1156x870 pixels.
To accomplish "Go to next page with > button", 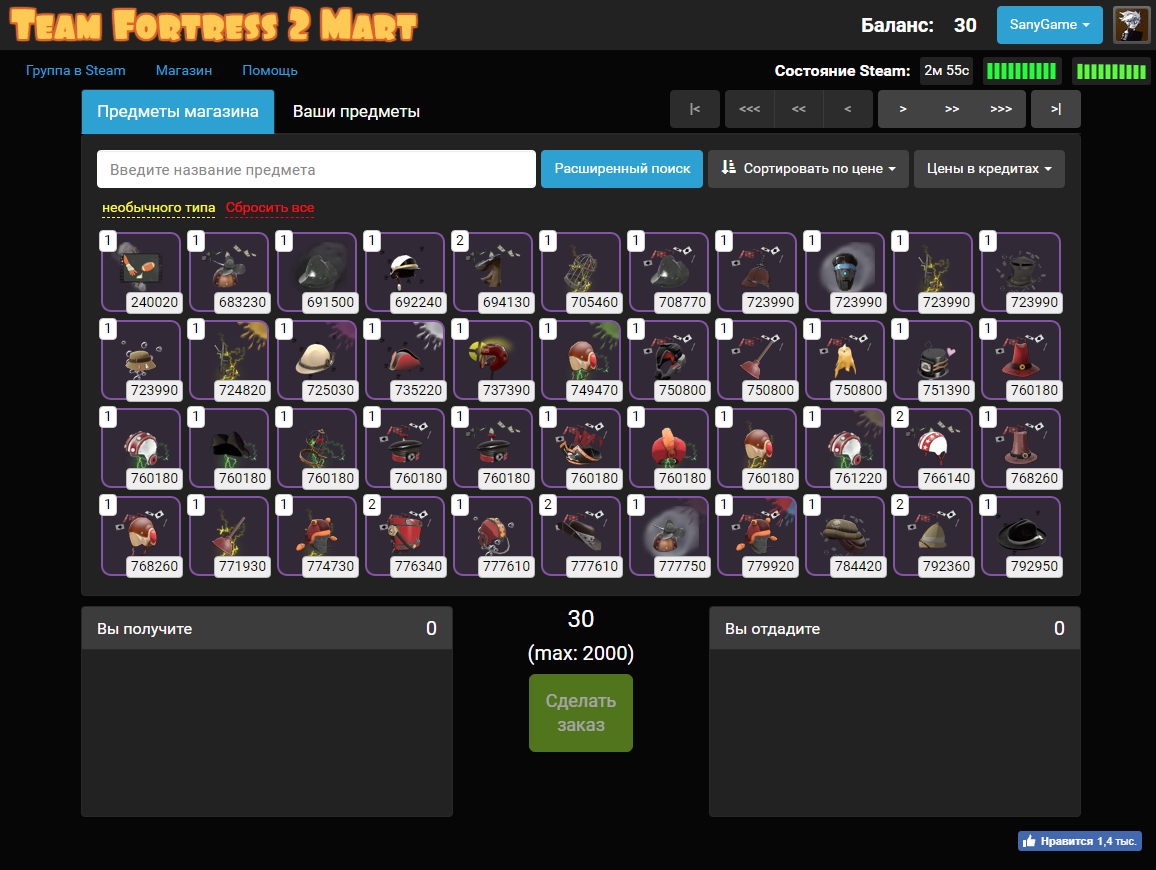I will click(x=902, y=109).
